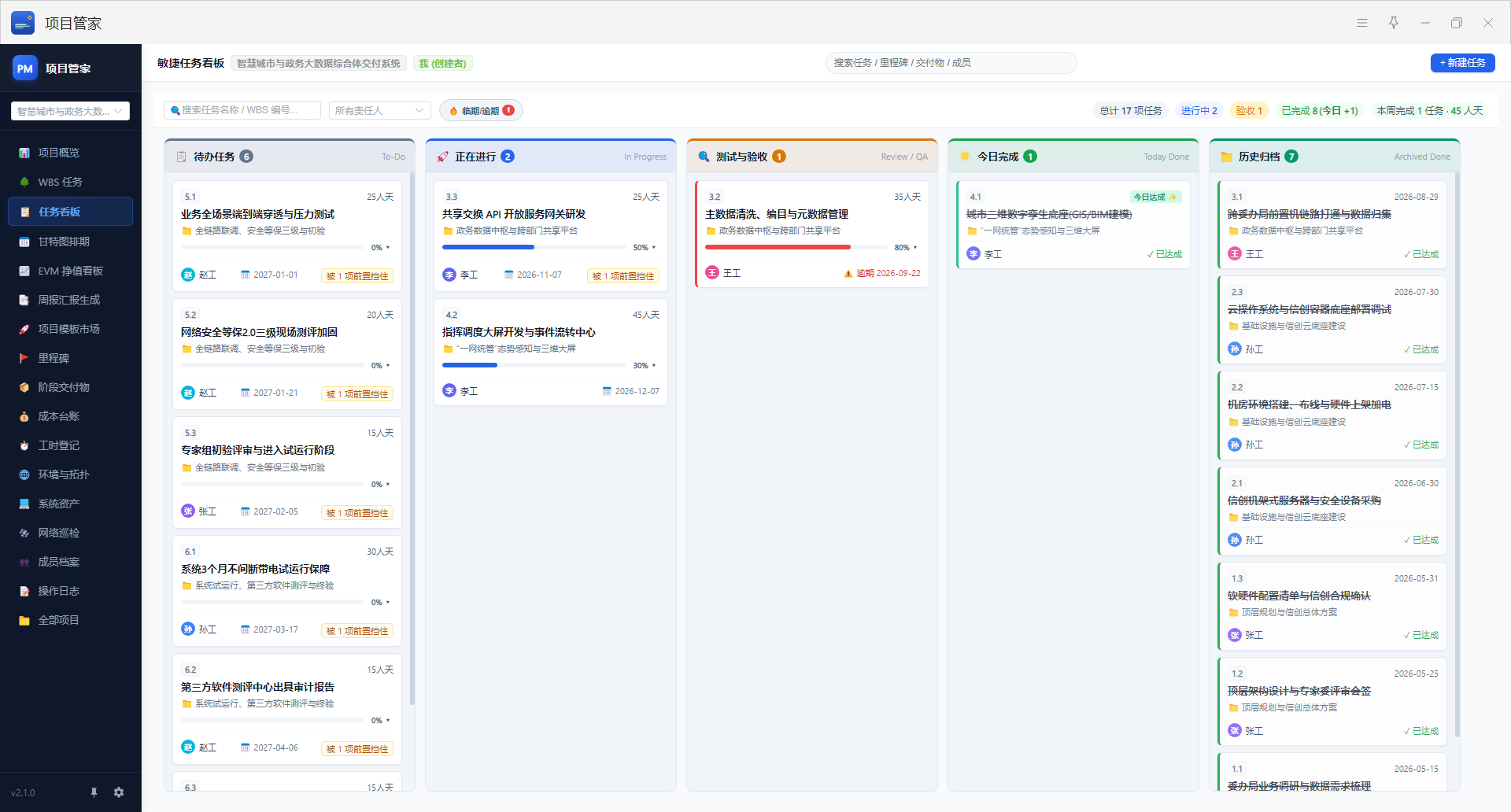Click the pin icon in sidebar footer

(94, 792)
